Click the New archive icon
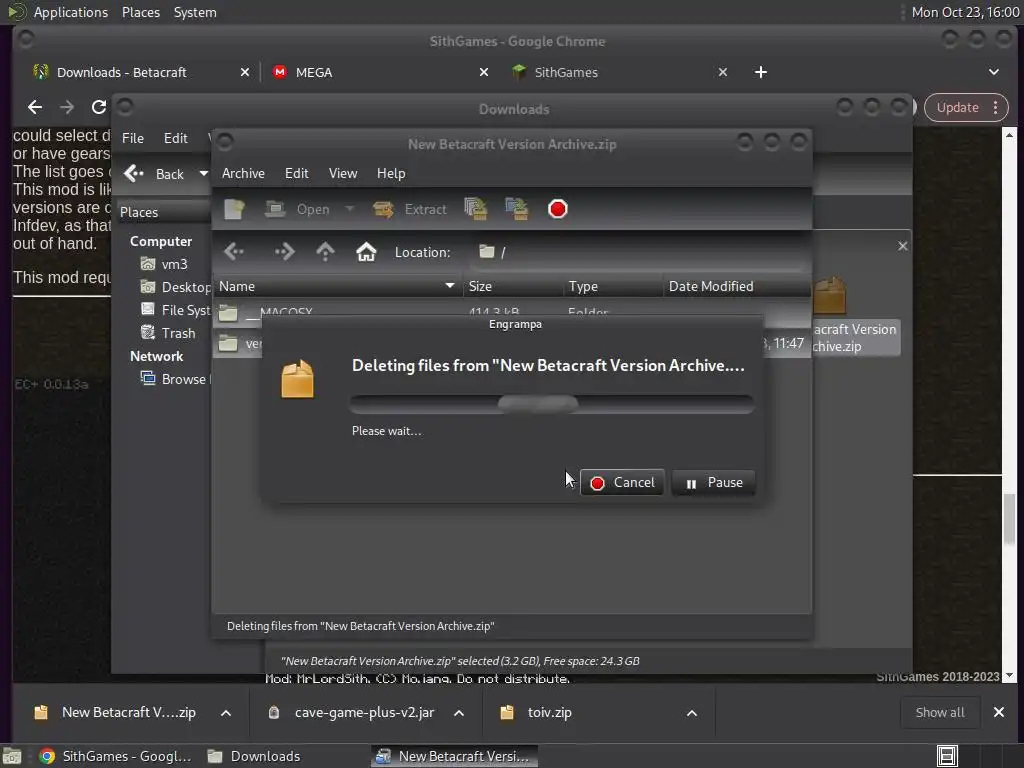 point(234,209)
